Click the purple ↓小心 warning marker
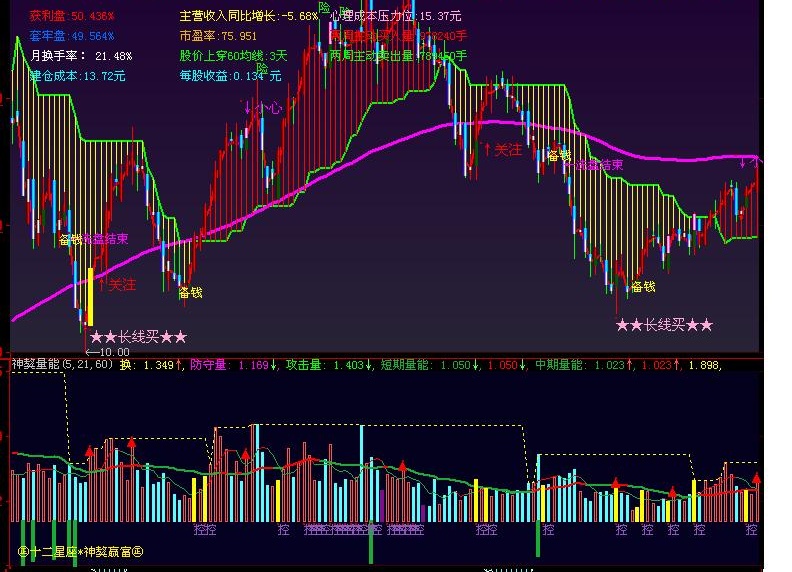The width and height of the screenshot is (792, 572). click(262, 108)
